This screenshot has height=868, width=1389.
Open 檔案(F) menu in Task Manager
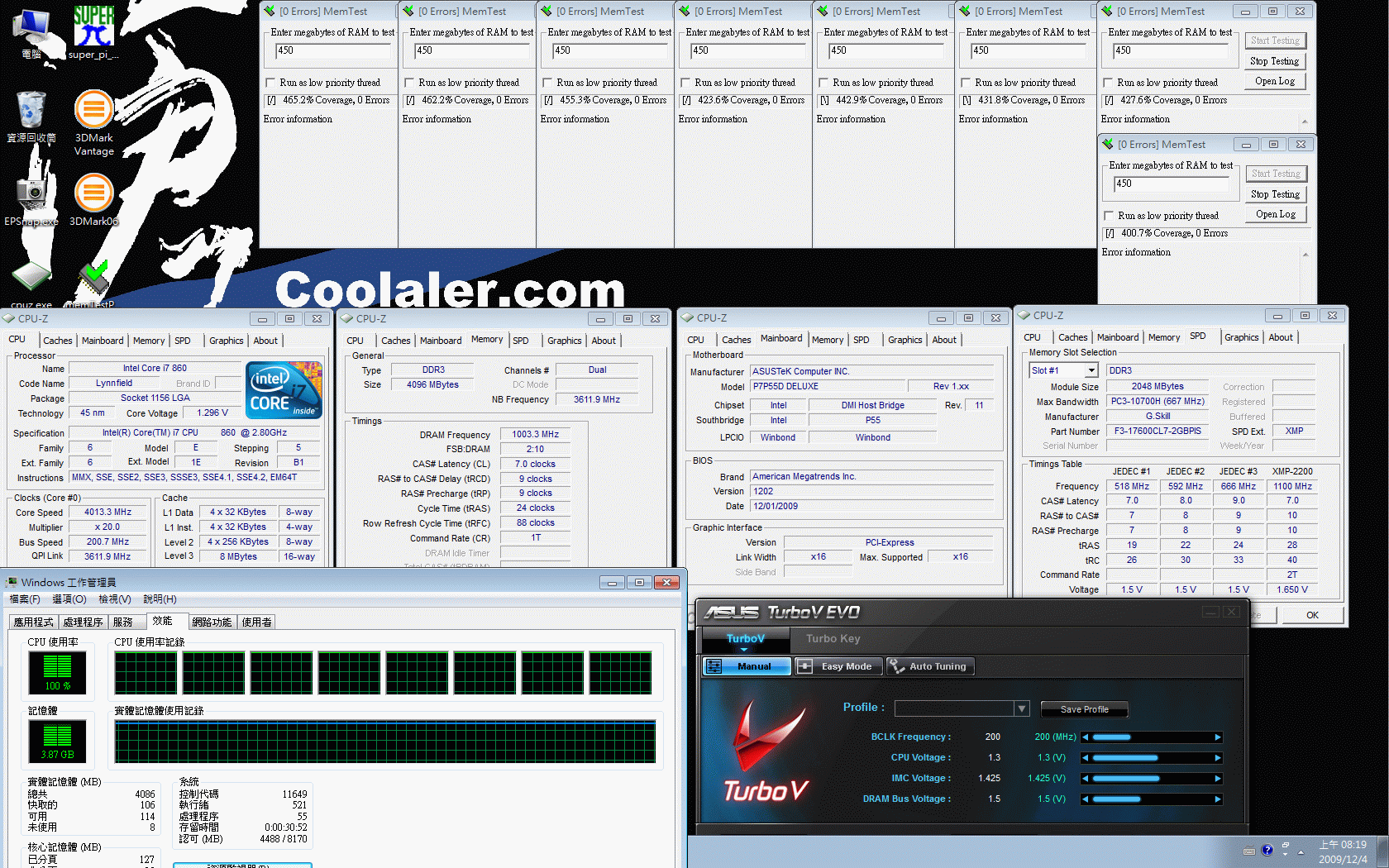(25, 599)
